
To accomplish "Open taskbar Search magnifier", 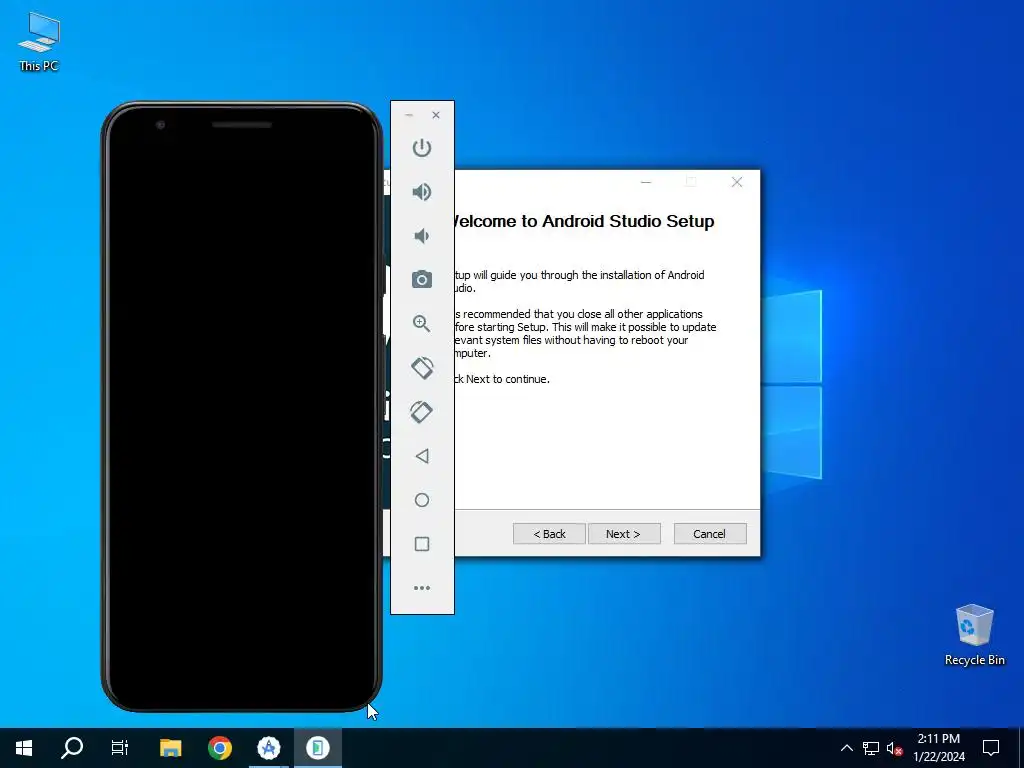I will tap(72, 748).
